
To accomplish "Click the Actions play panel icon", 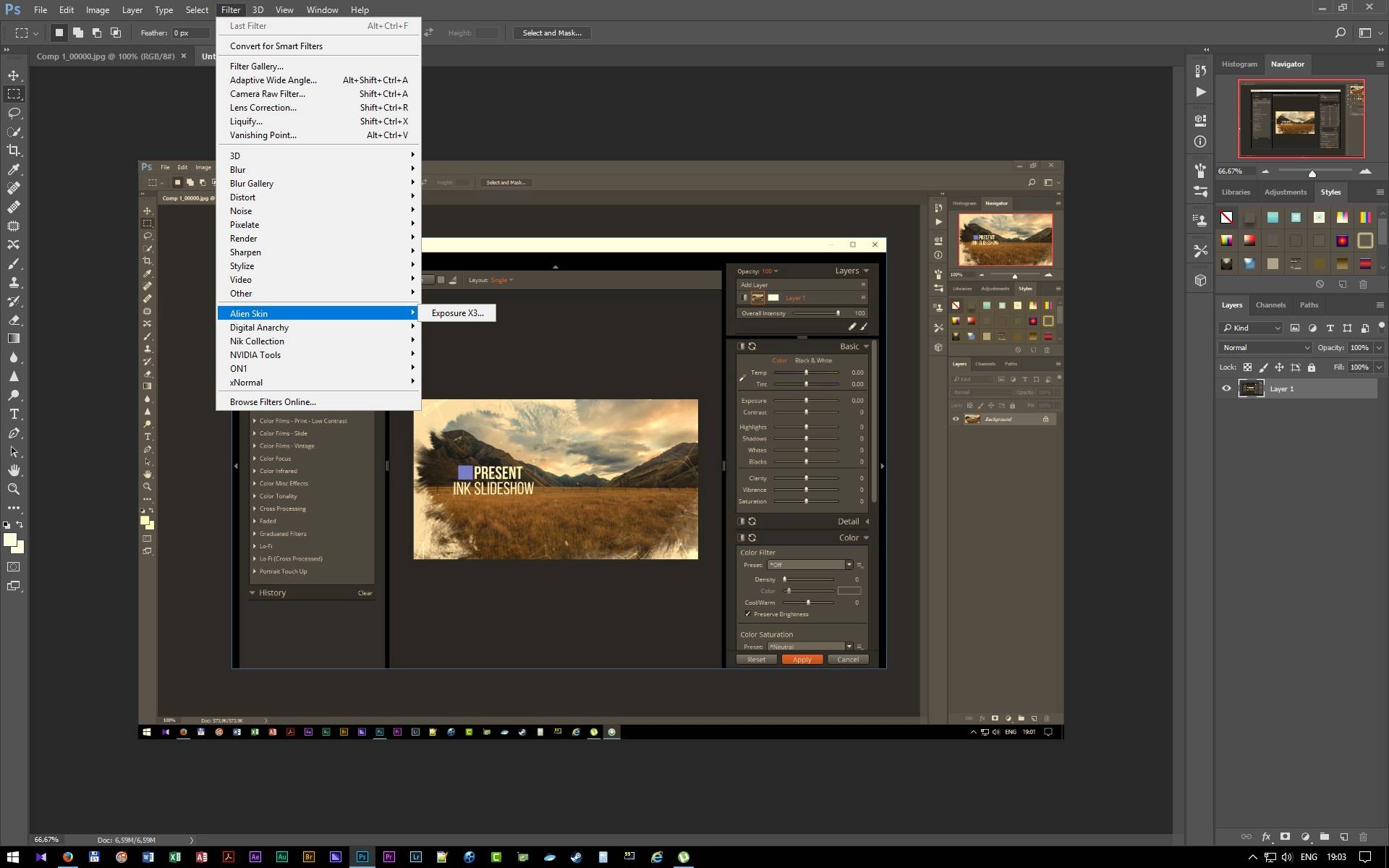I will [1201, 92].
